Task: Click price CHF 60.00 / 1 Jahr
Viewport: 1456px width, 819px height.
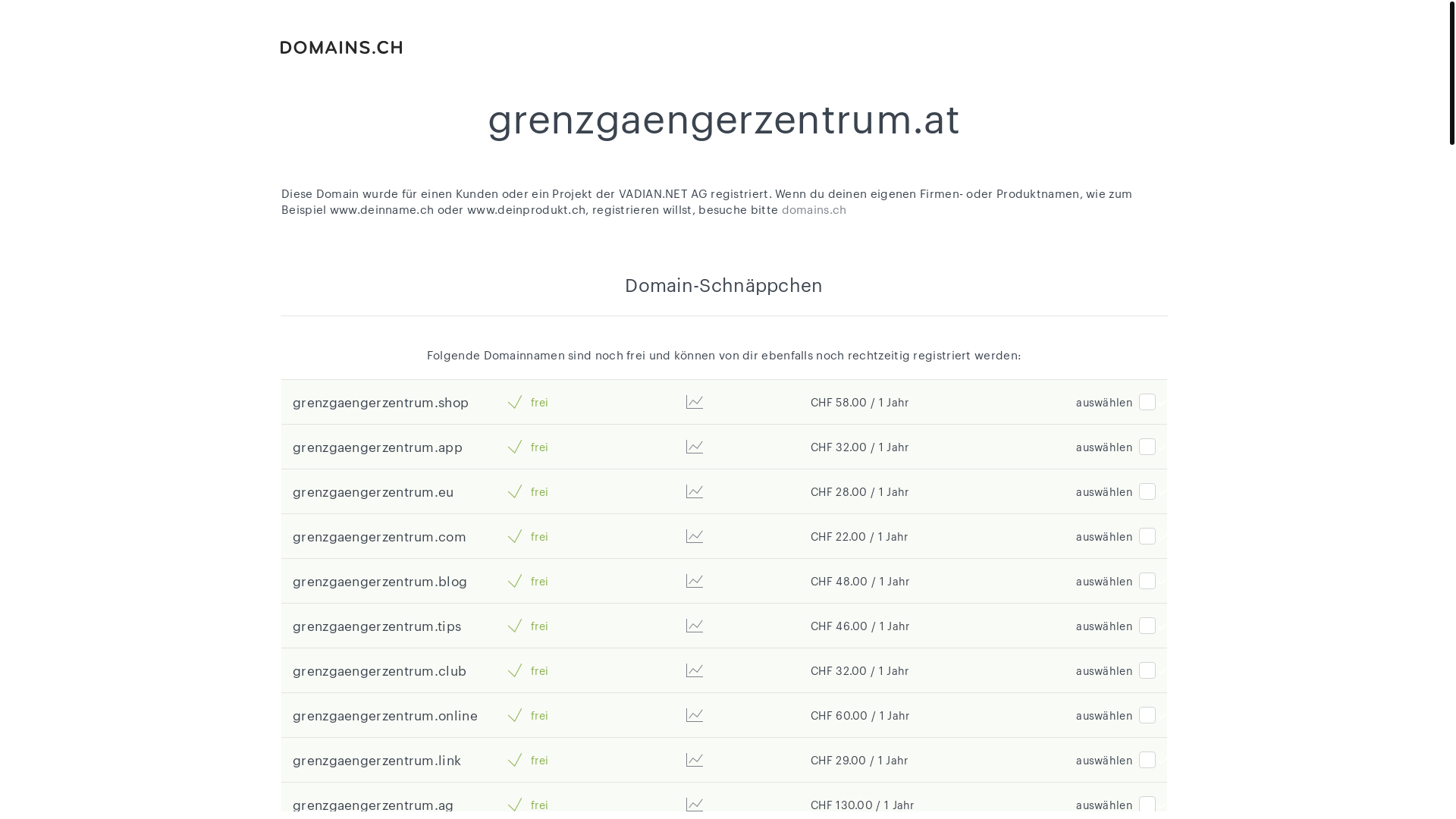Action: [860, 716]
